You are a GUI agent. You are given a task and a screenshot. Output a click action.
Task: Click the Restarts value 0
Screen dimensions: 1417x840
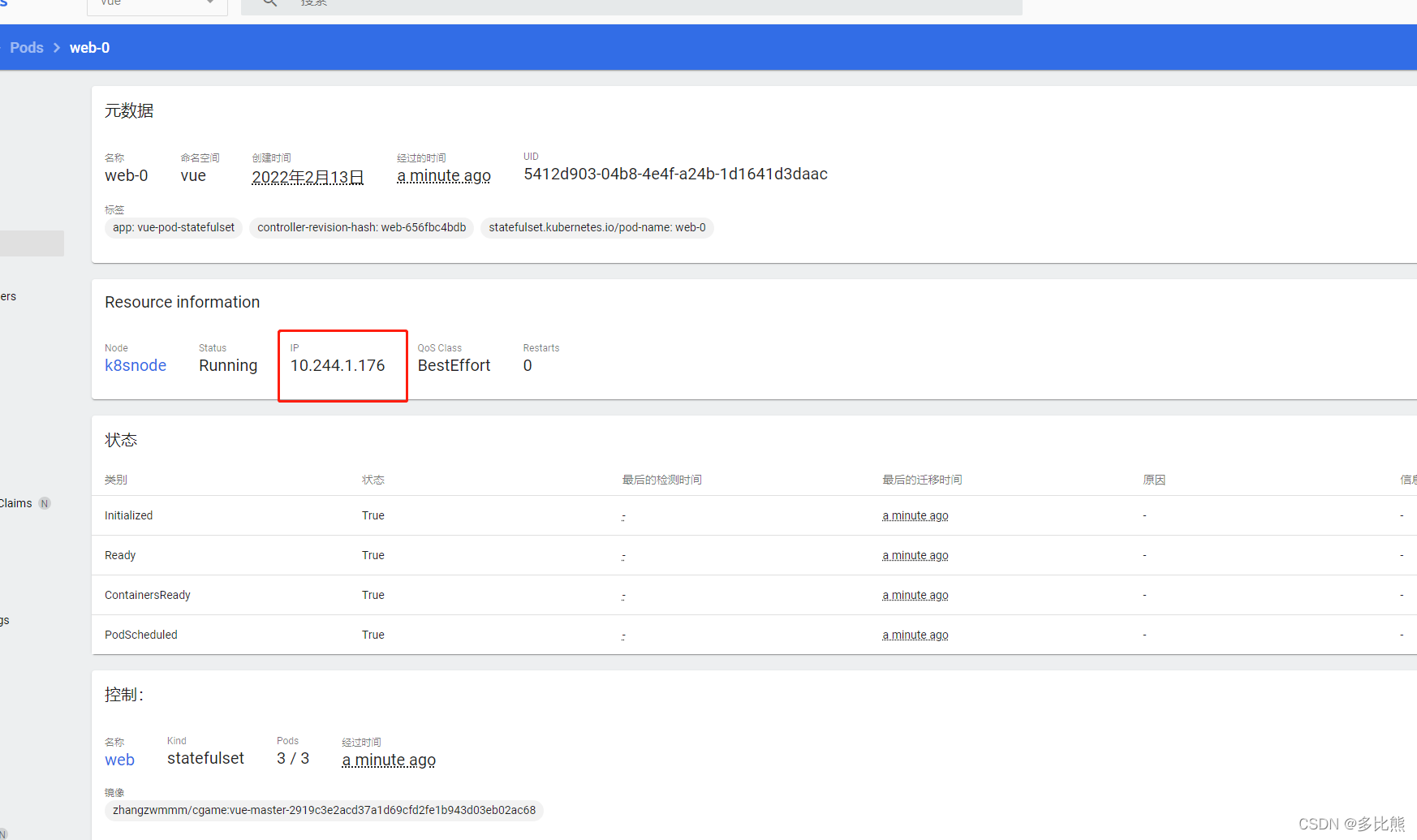click(x=528, y=365)
